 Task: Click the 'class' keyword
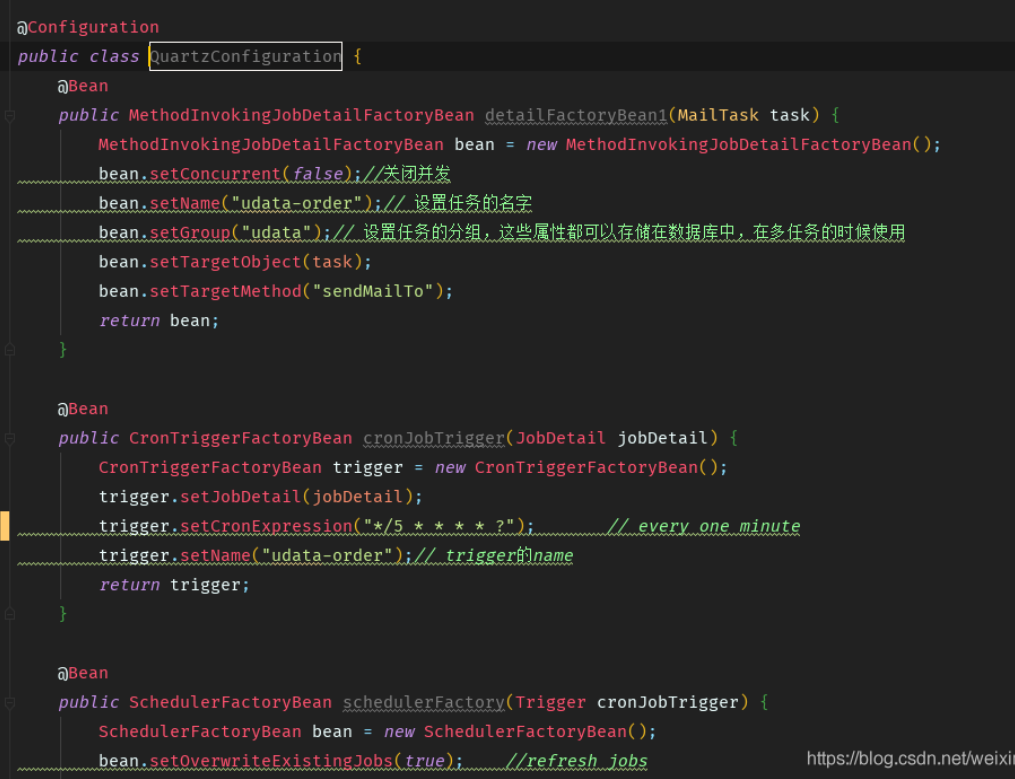coord(114,56)
